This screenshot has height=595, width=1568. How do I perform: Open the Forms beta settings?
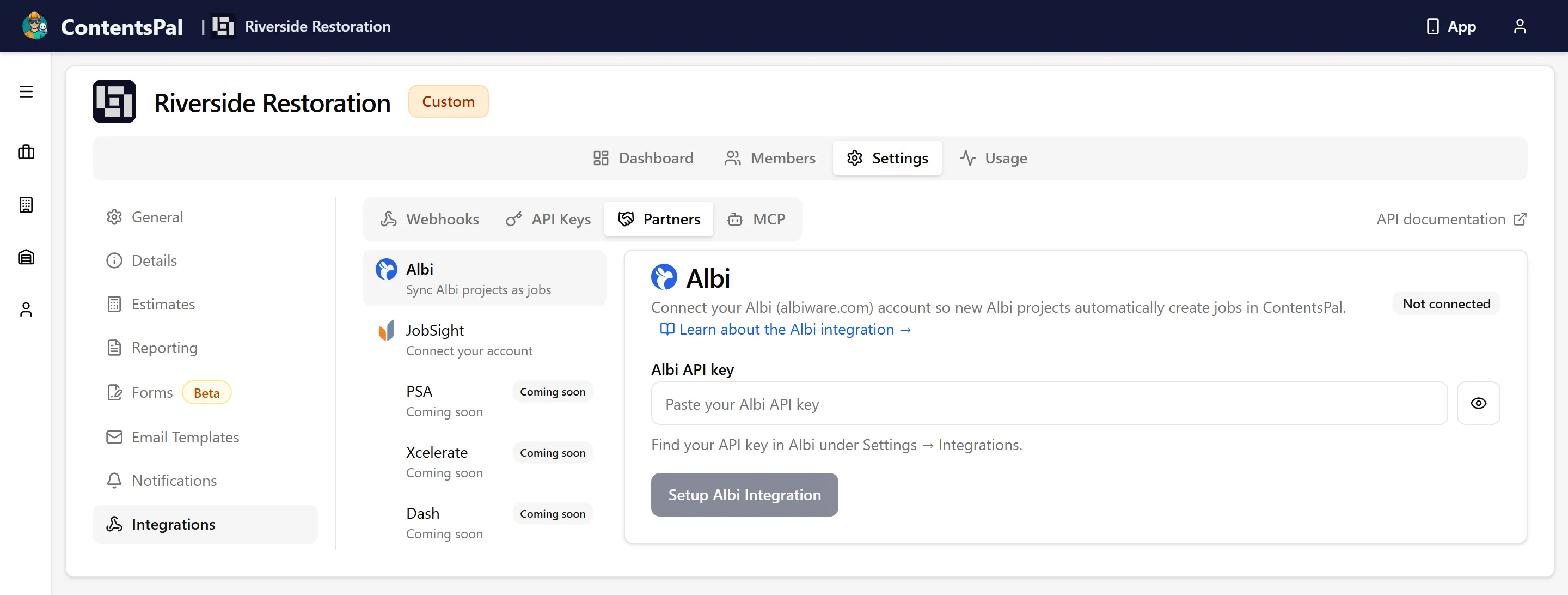pos(205,393)
